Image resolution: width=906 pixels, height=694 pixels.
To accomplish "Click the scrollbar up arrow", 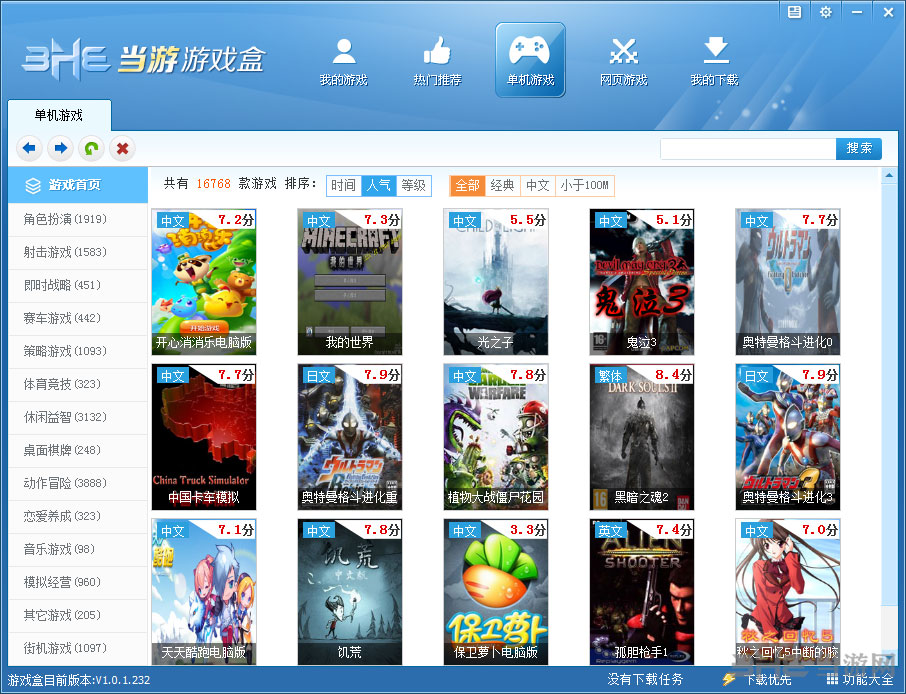I will pos(889,175).
